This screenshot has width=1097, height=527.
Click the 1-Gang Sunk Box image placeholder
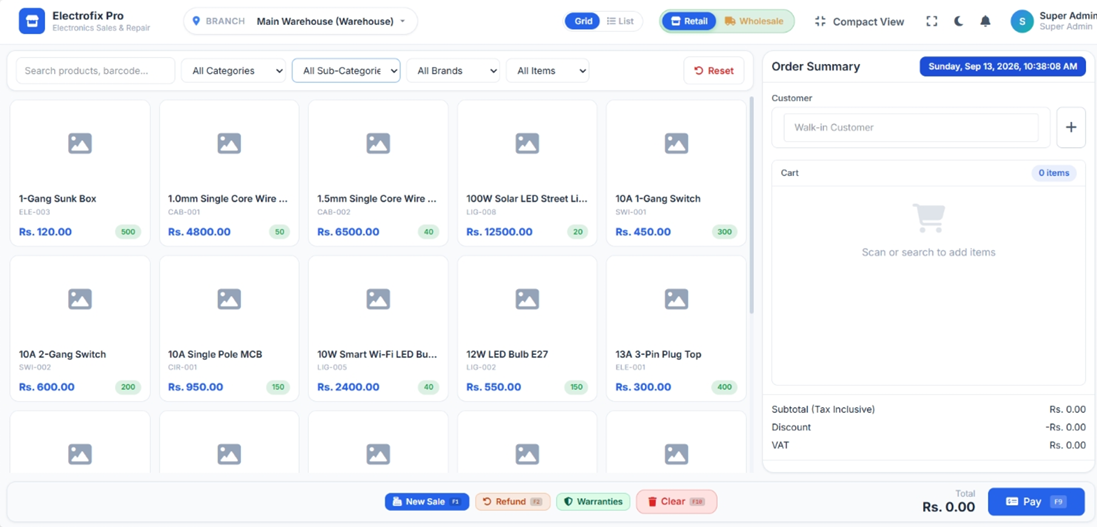click(80, 143)
